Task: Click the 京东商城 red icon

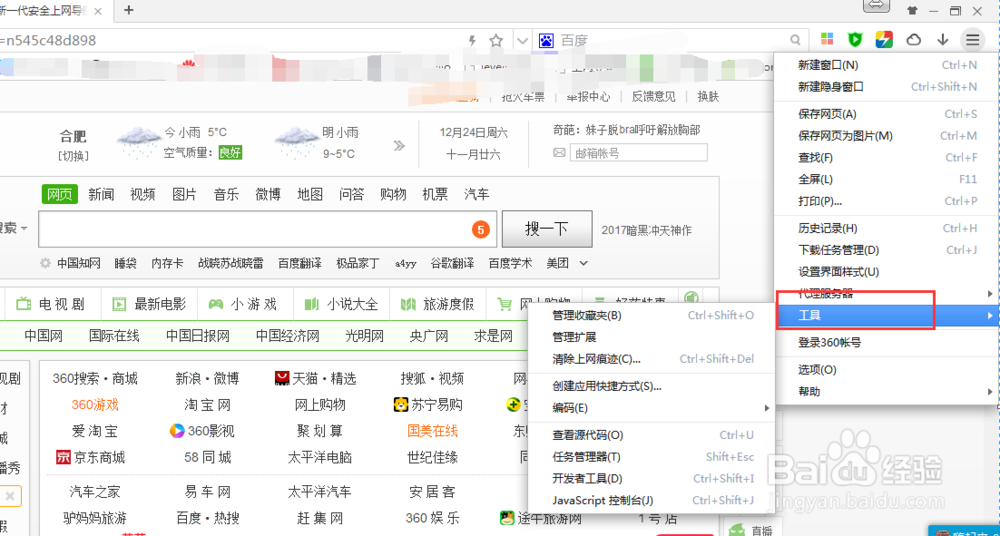Action: [62, 458]
